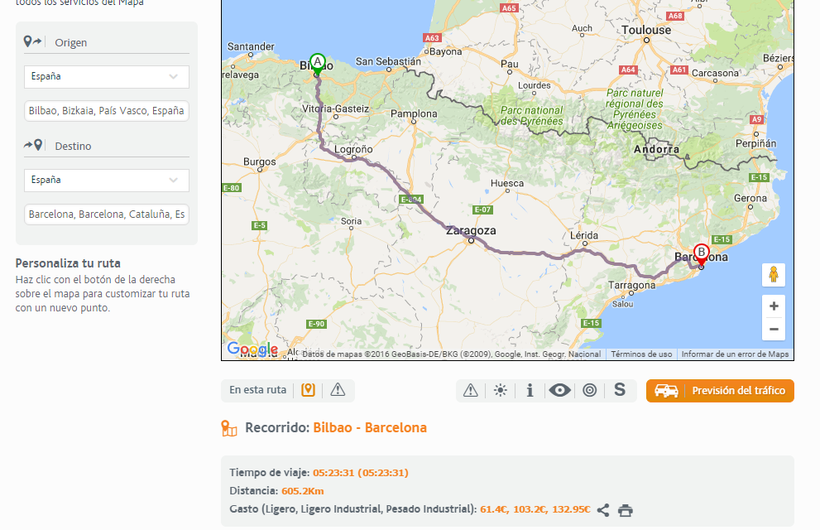Print the route with the printer icon

coord(625,510)
